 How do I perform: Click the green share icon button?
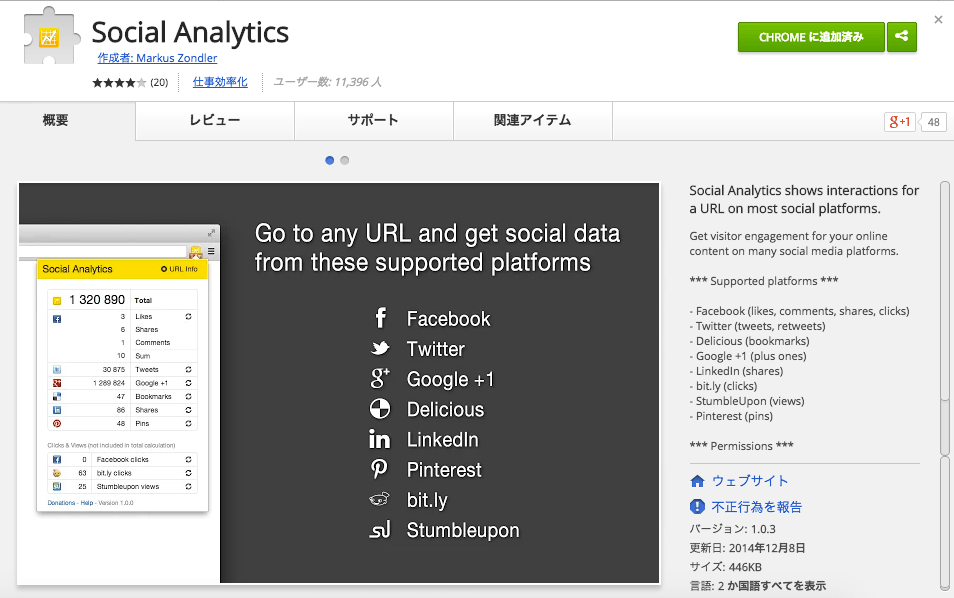(x=902, y=37)
